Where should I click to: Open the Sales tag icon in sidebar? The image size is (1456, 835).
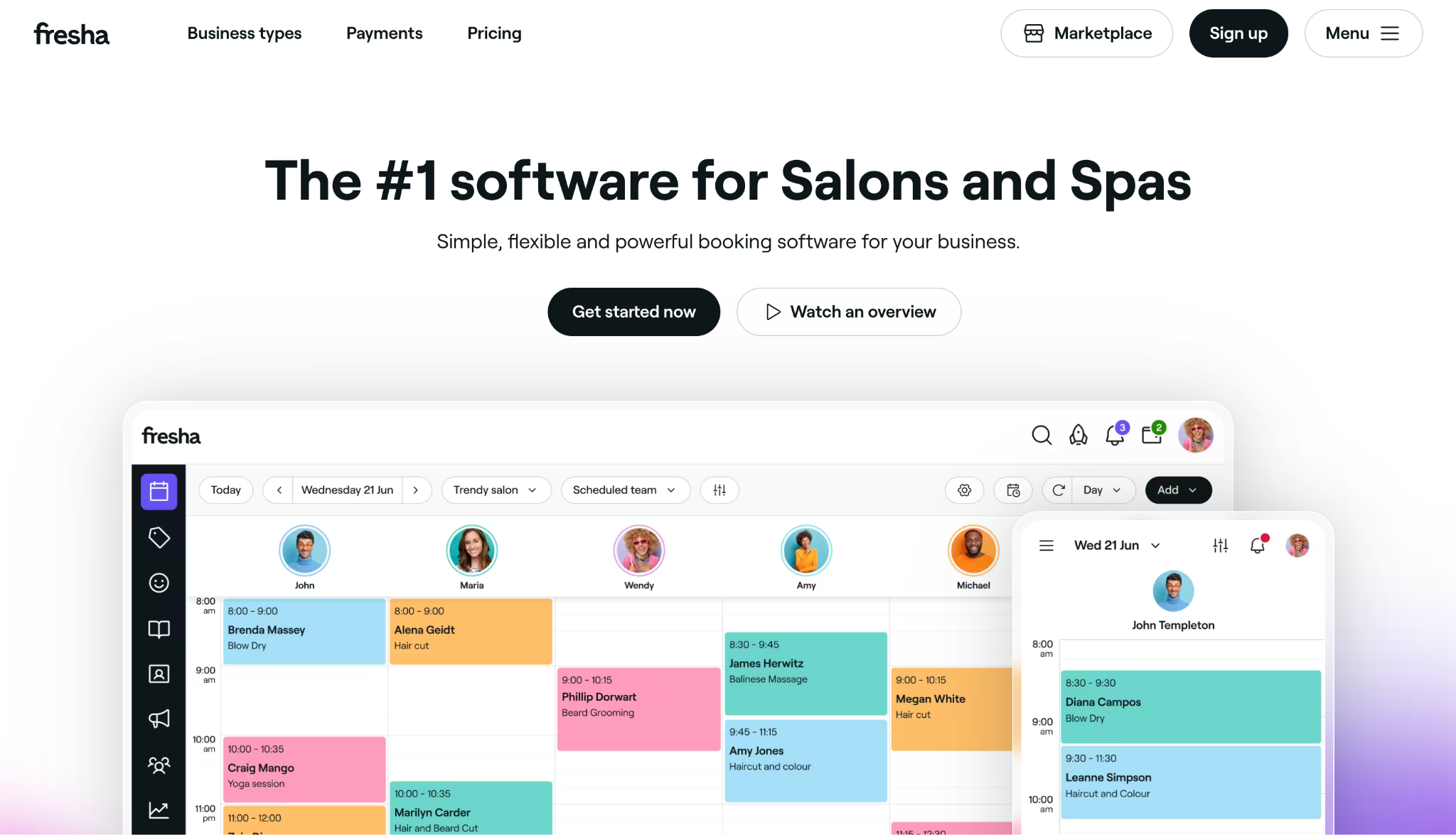[x=159, y=538]
